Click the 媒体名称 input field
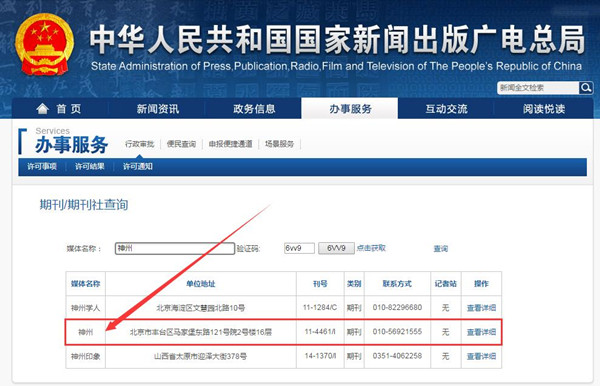This screenshot has width=600, height=386. (x=175, y=248)
